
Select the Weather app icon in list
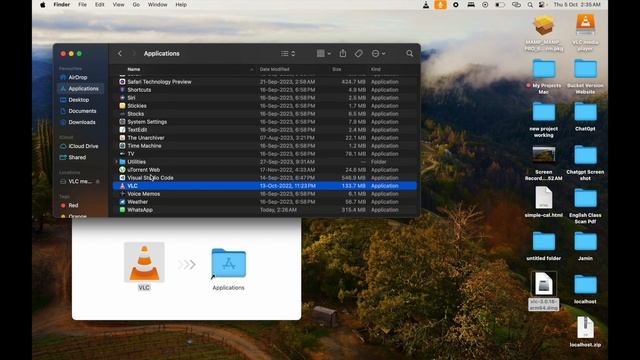pyautogui.click(x=122, y=202)
